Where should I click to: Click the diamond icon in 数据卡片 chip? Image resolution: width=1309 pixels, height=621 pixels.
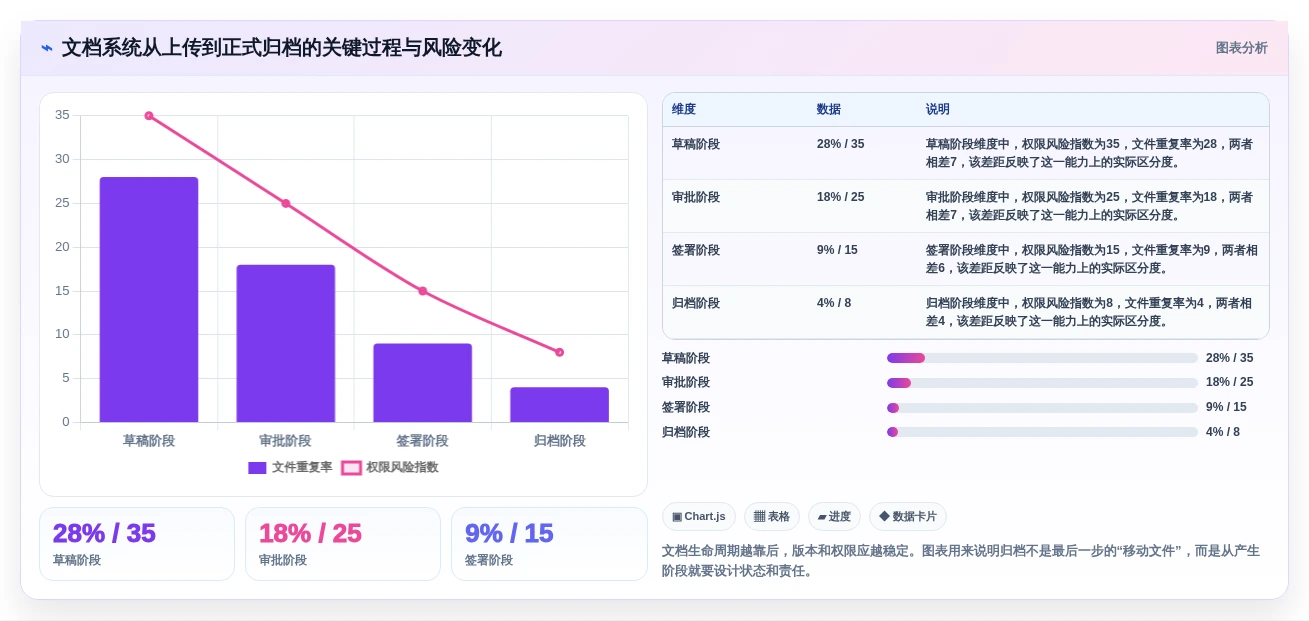click(x=884, y=517)
